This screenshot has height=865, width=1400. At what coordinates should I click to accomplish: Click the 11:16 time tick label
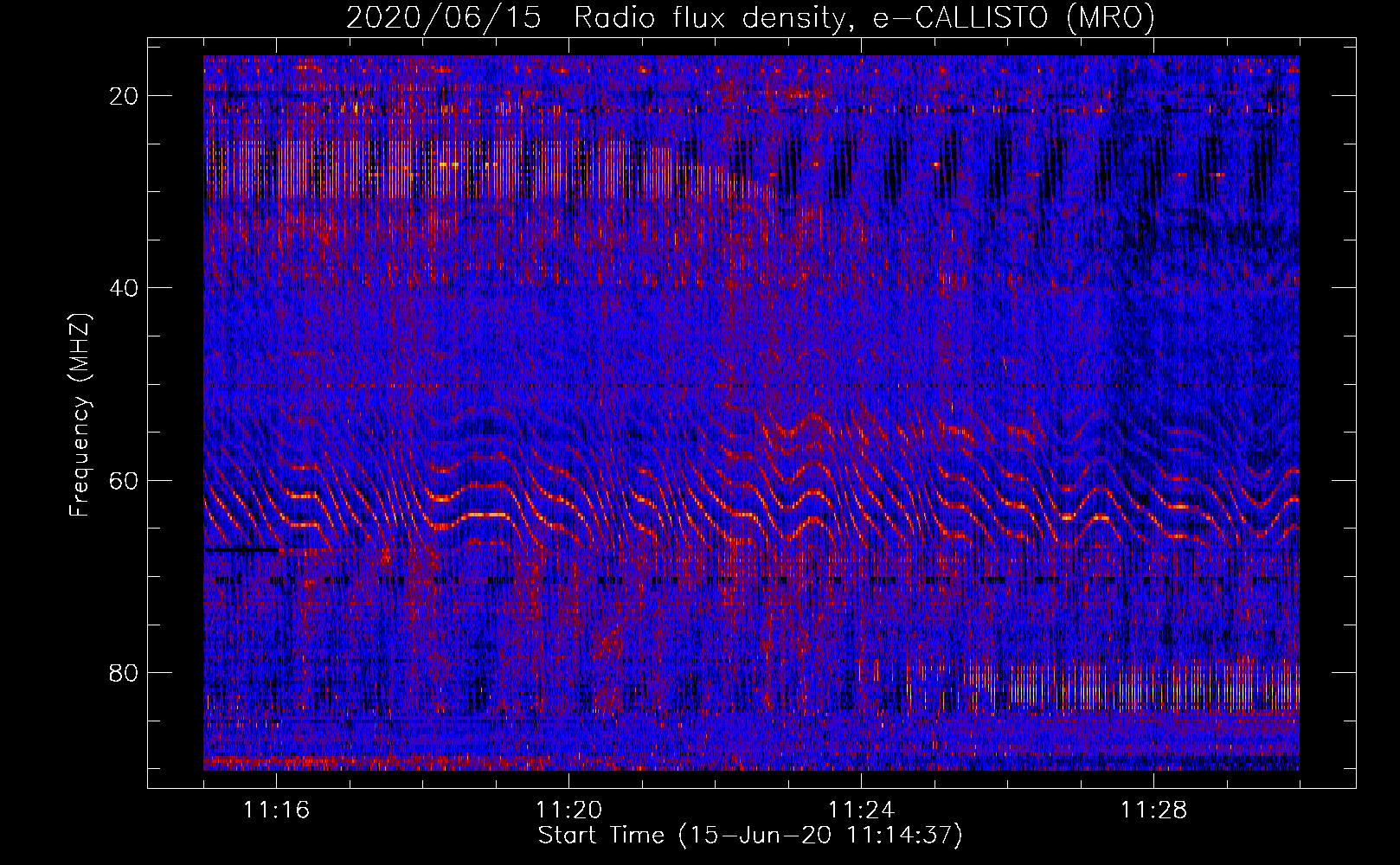pos(277,811)
